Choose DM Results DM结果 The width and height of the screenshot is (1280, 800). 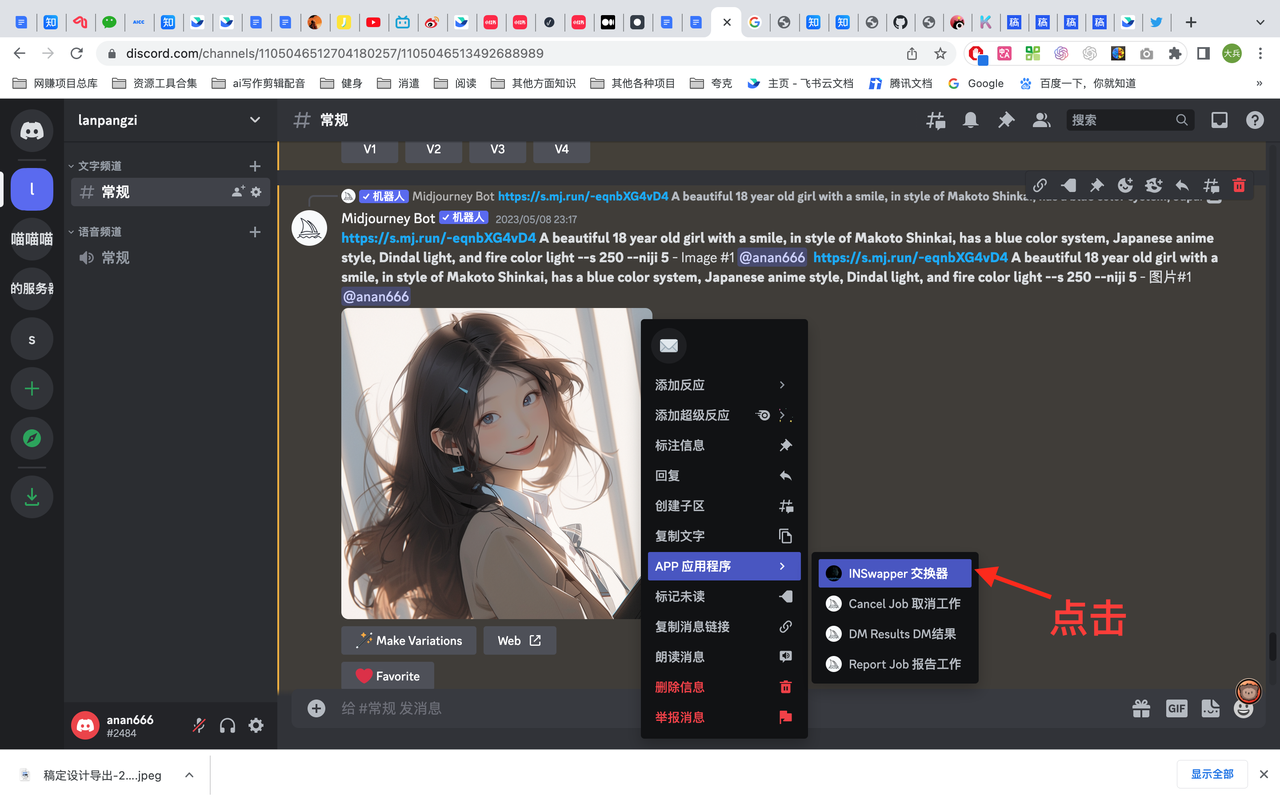[x=895, y=634]
